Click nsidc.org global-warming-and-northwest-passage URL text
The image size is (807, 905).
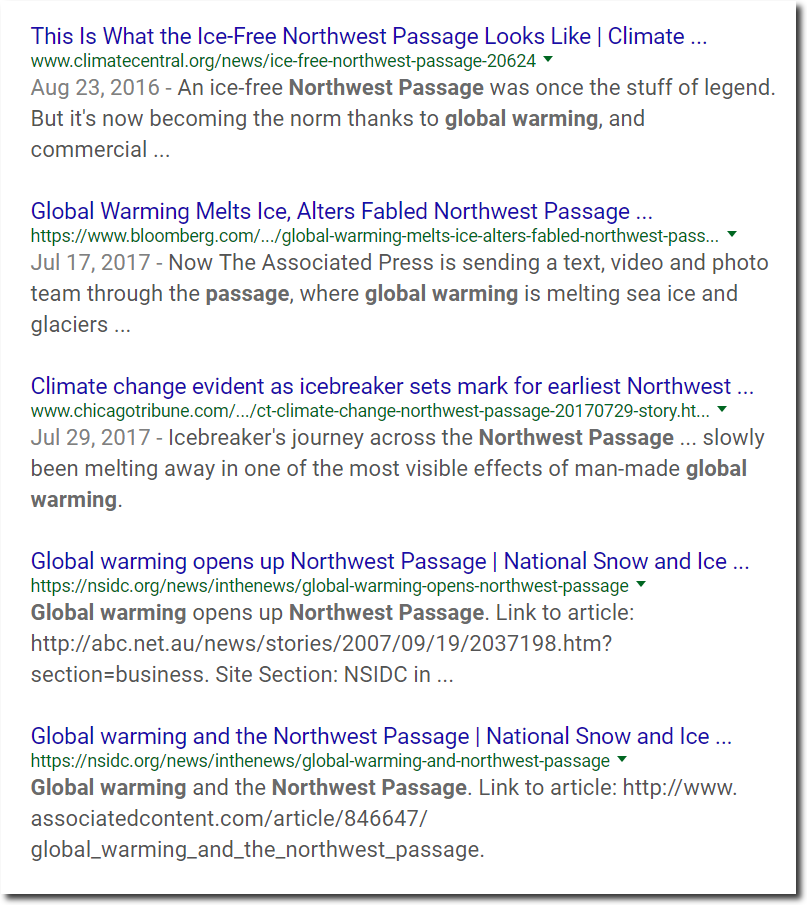[x=320, y=761]
